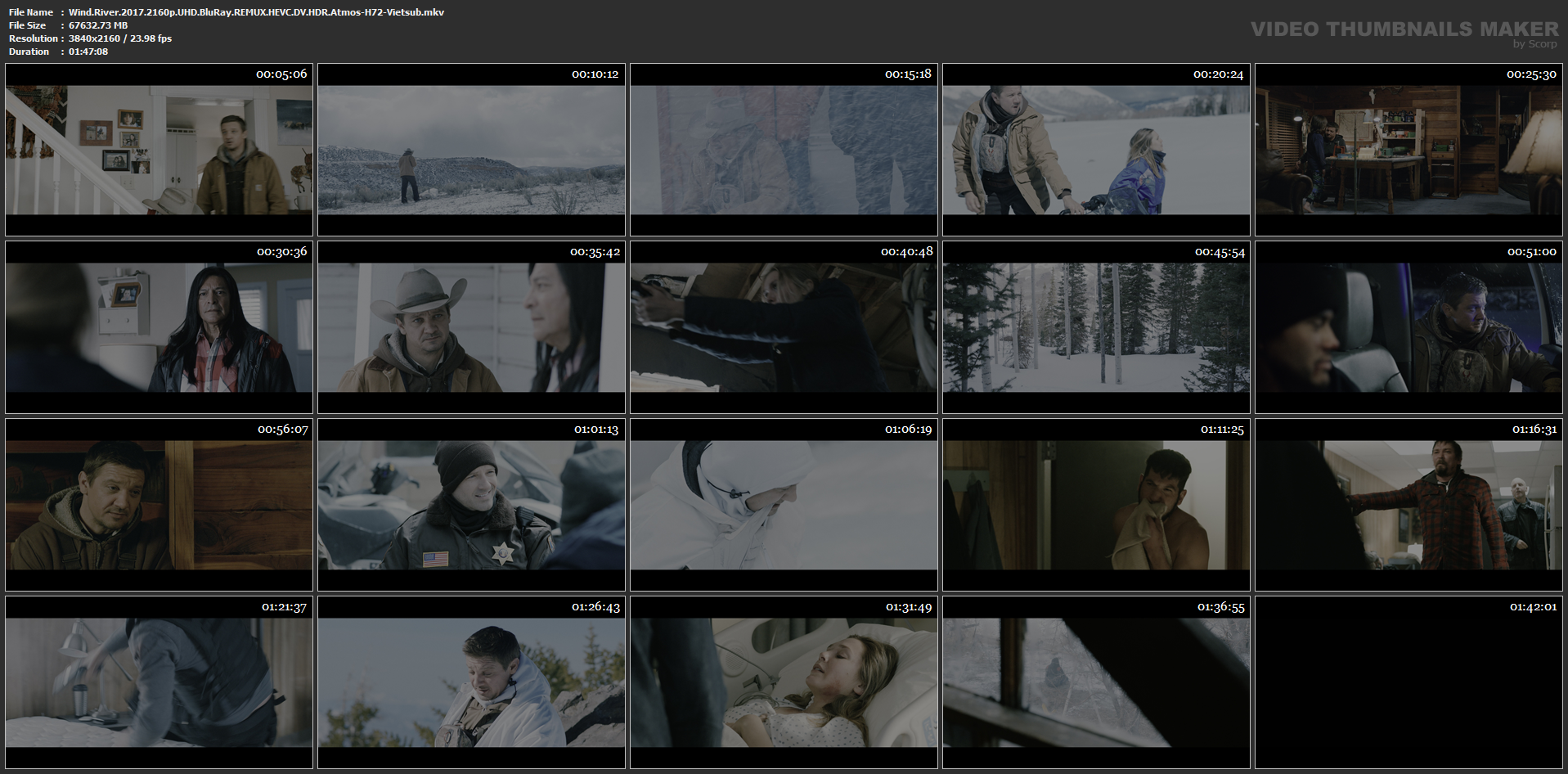Select the thumbnail at 00:10:12
Image resolution: width=1568 pixels, height=774 pixels.
point(471,150)
